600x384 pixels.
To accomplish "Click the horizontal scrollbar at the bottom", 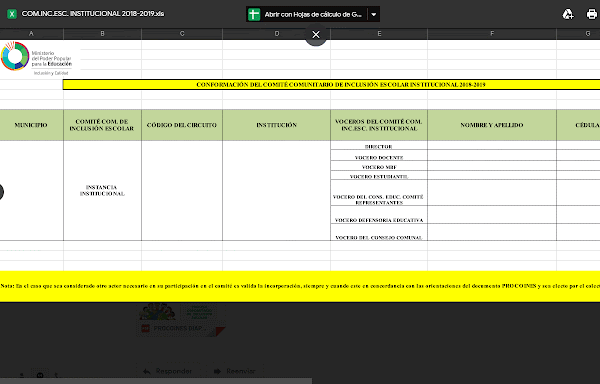I will 156,381.
